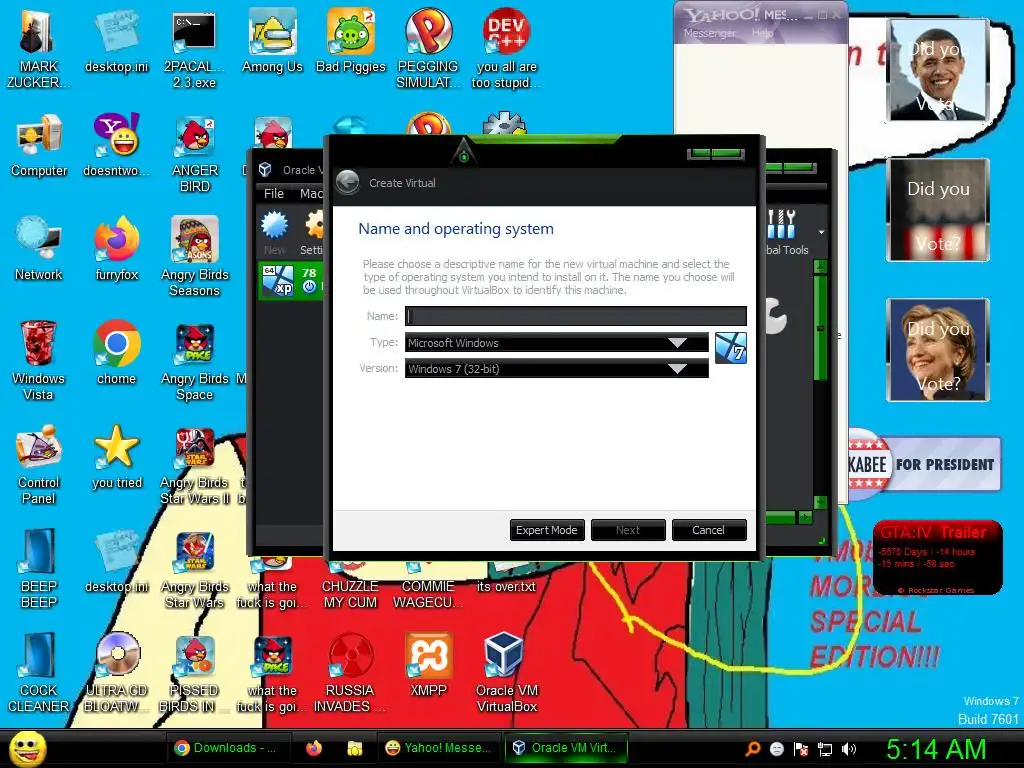Select the 2PACAL 2.3.exe desktop icon

point(194,49)
